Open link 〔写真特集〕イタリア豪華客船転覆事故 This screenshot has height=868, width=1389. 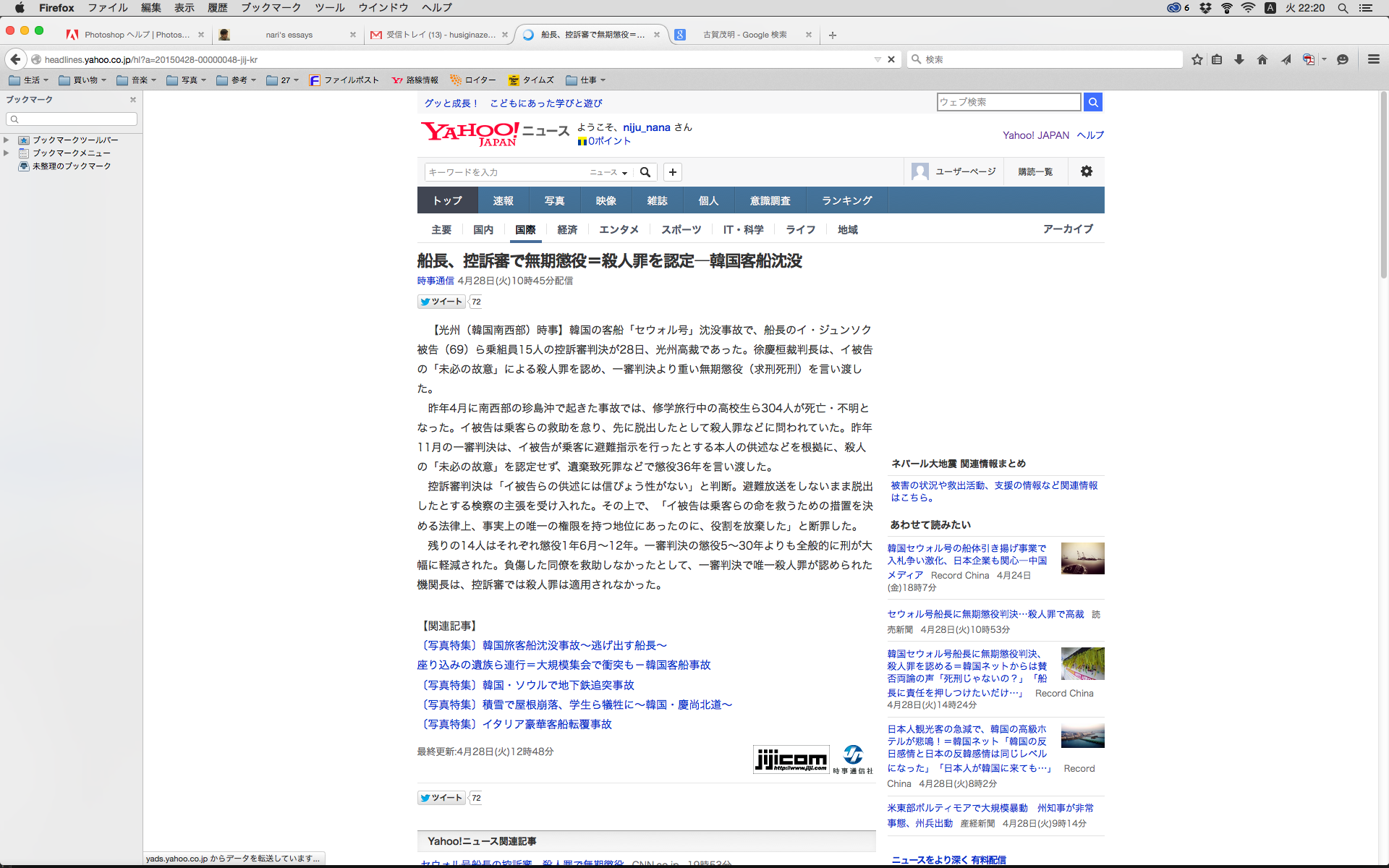pyautogui.click(x=515, y=724)
